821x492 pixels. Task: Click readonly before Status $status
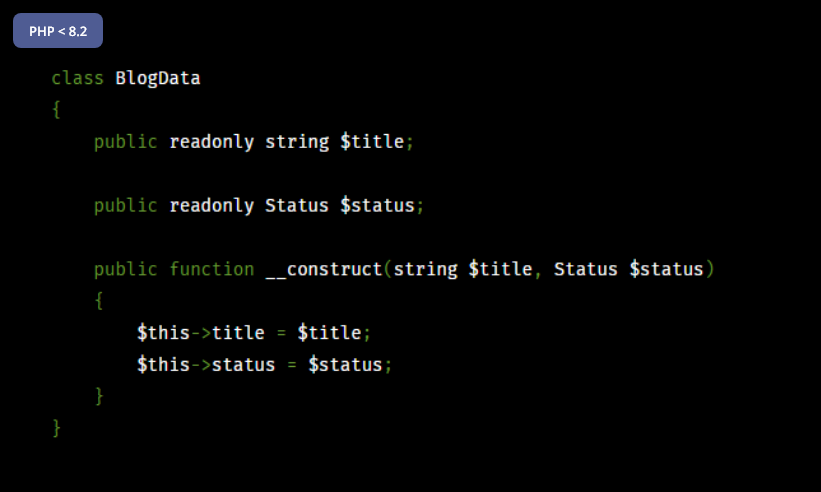coord(212,206)
